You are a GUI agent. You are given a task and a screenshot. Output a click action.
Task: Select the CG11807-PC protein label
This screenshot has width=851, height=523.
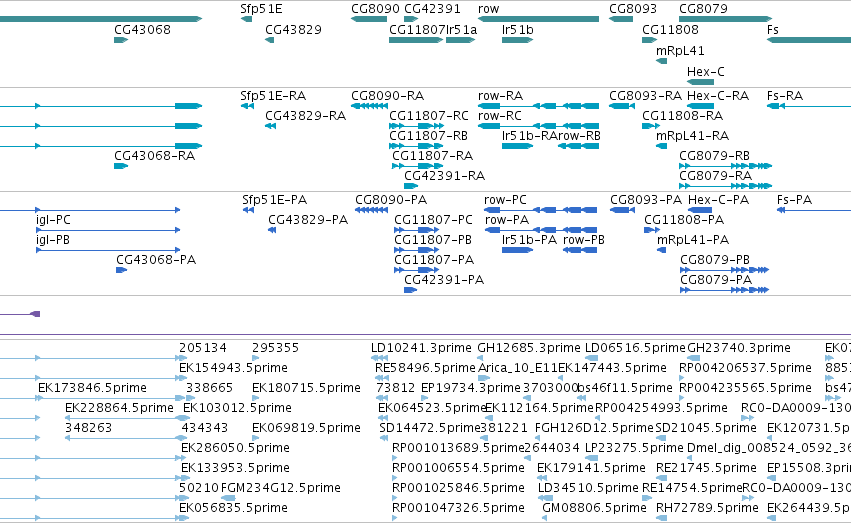point(433,220)
